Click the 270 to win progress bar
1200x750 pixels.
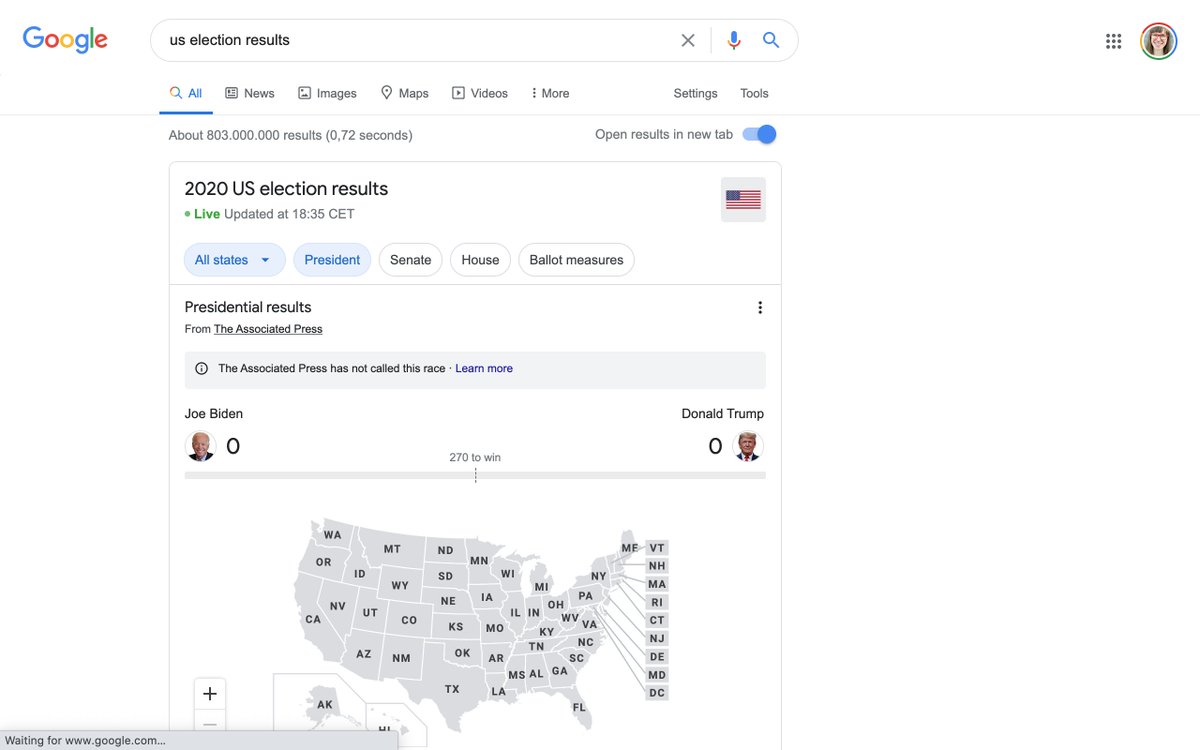tap(475, 475)
